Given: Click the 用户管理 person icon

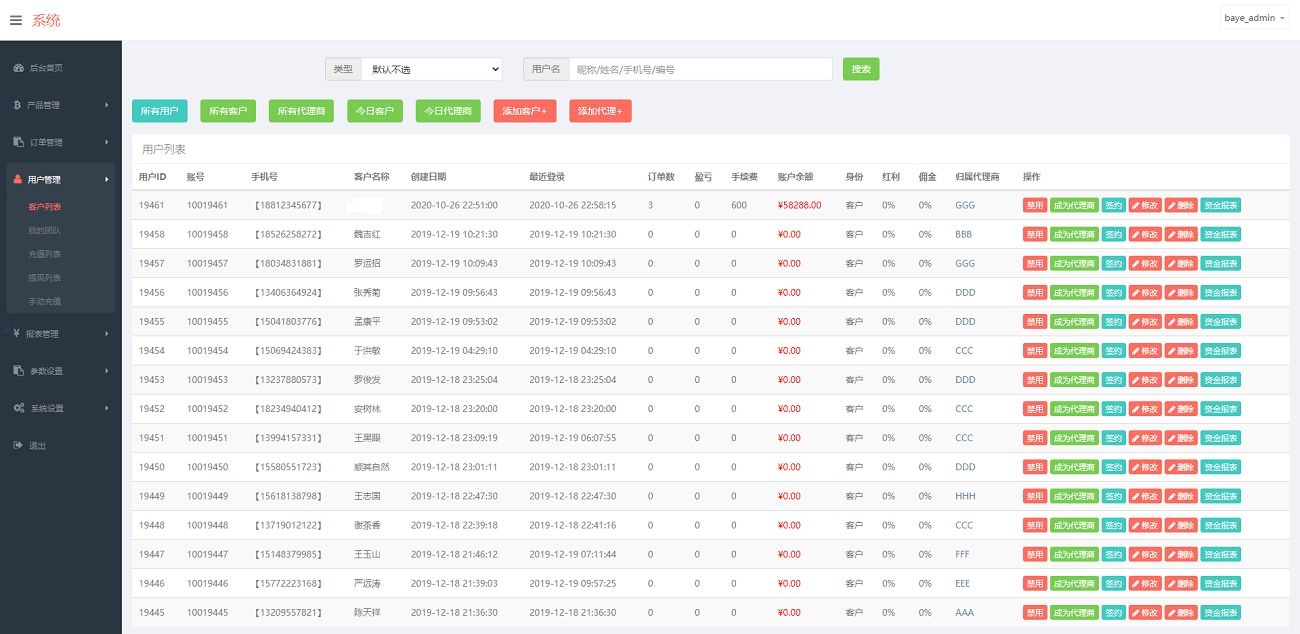Looking at the screenshot, I should point(18,180).
